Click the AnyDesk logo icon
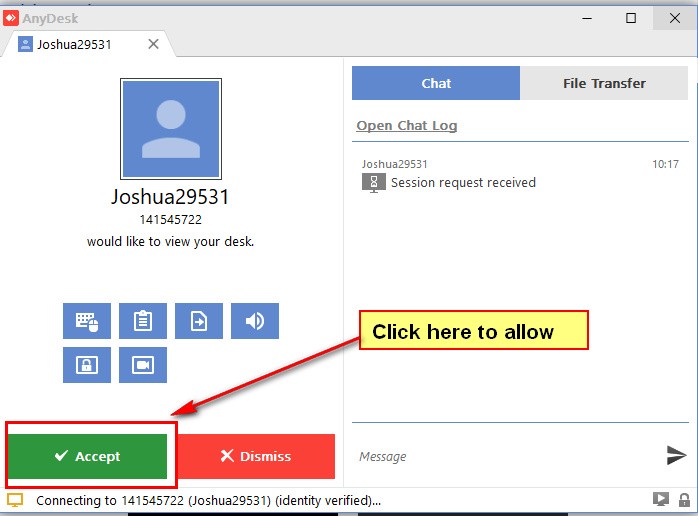 11,18
